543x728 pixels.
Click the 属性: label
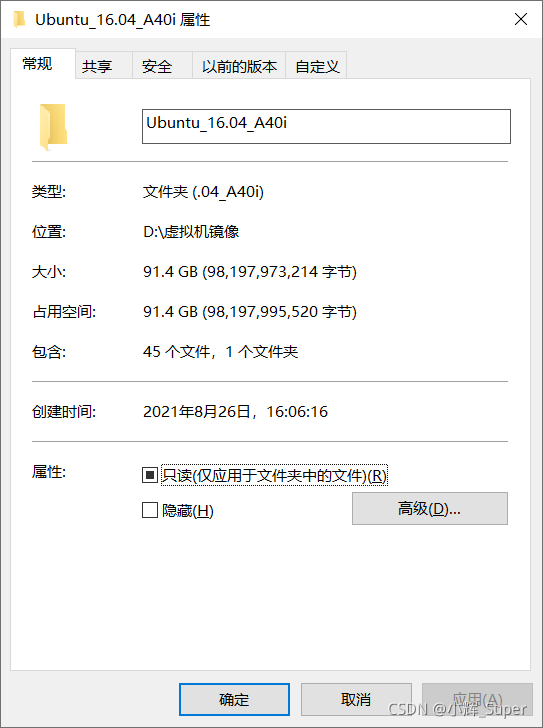coord(49,472)
